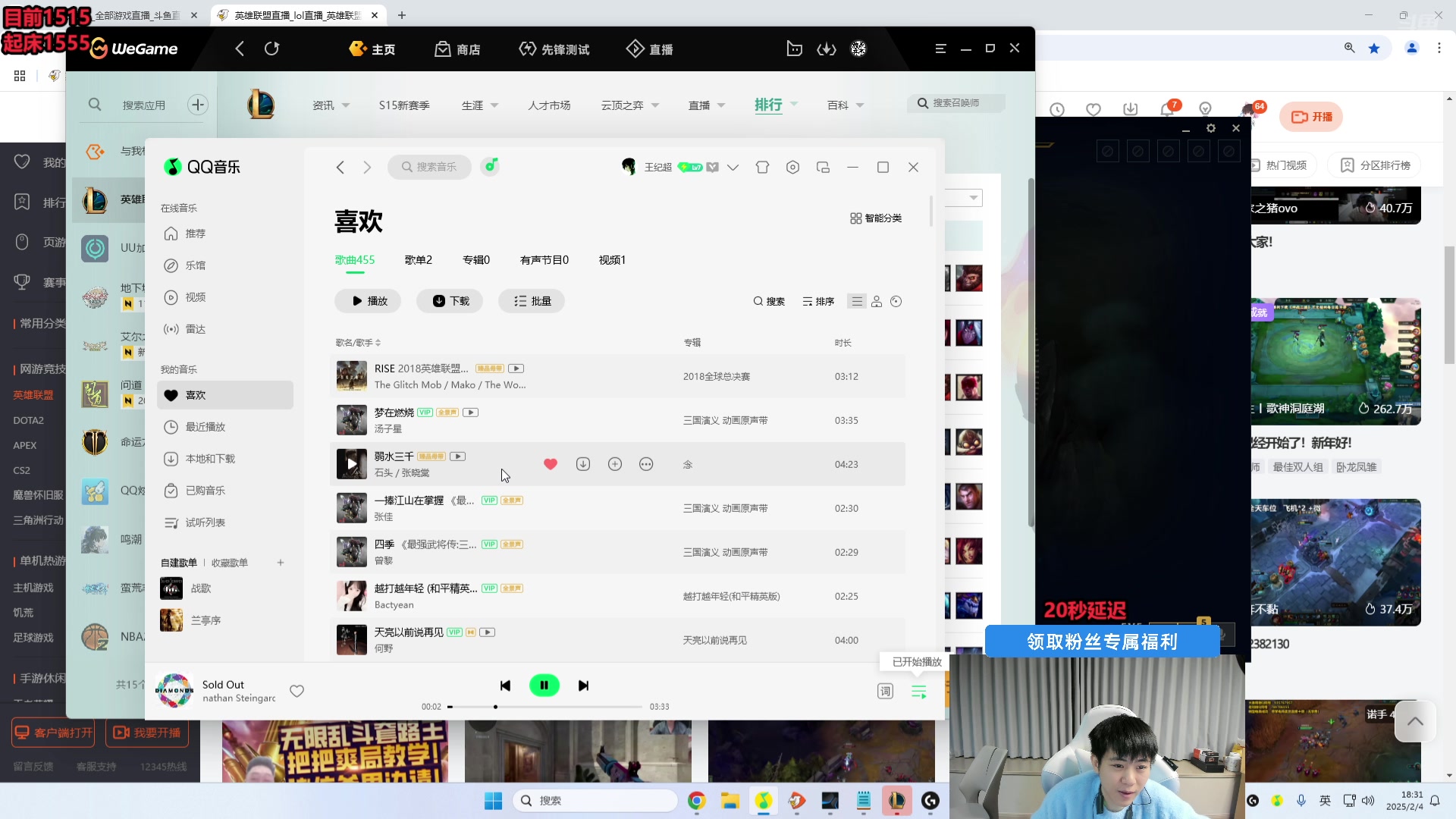1456x819 pixels.
Task: Open MV icon for 梦在燃烧
Action: coord(470,413)
